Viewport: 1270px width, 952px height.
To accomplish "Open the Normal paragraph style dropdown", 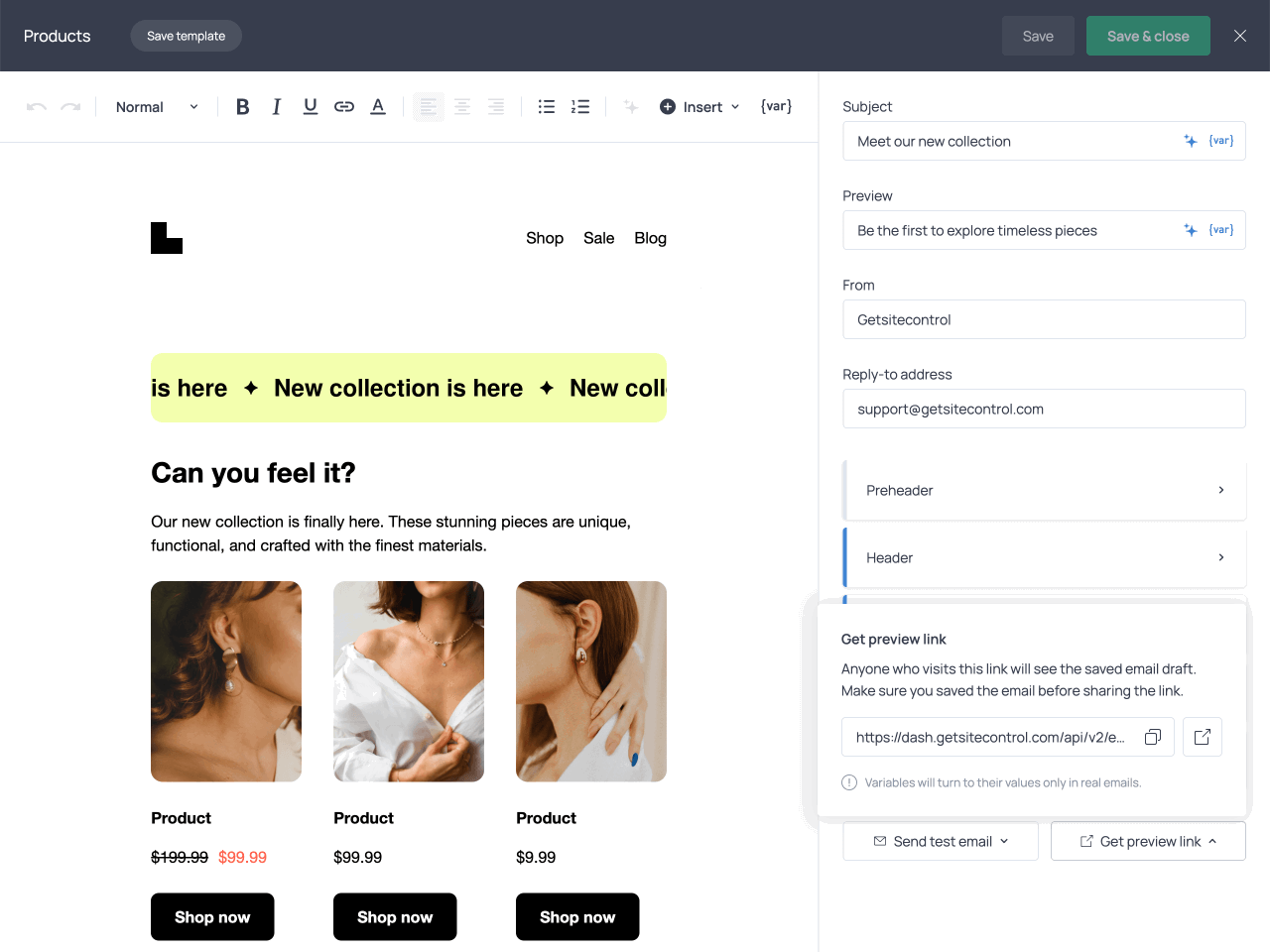I will tap(156, 106).
